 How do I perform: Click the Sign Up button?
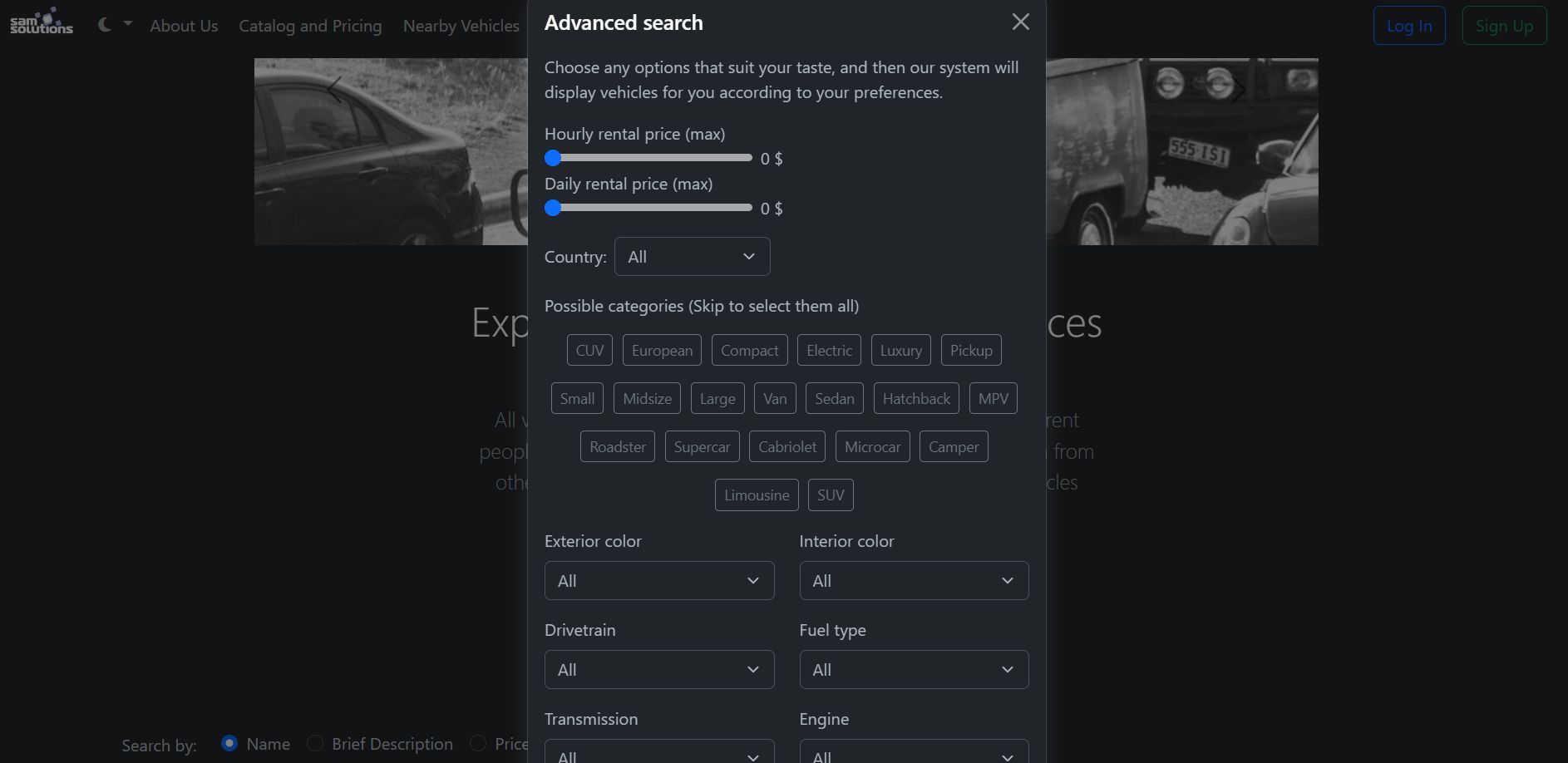[x=1504, y=26]
